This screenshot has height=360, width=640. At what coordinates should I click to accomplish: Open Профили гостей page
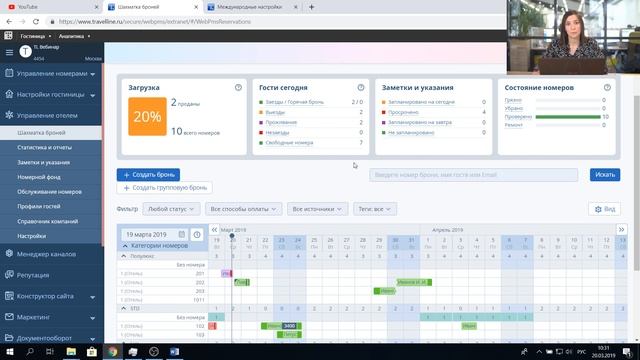[39, 206]
